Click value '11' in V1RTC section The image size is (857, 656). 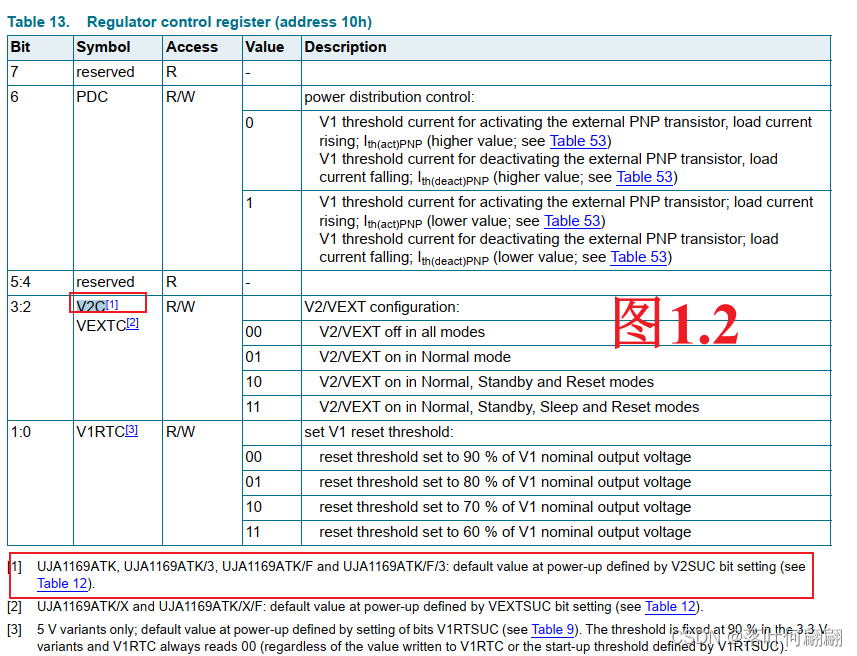[253, 532]
